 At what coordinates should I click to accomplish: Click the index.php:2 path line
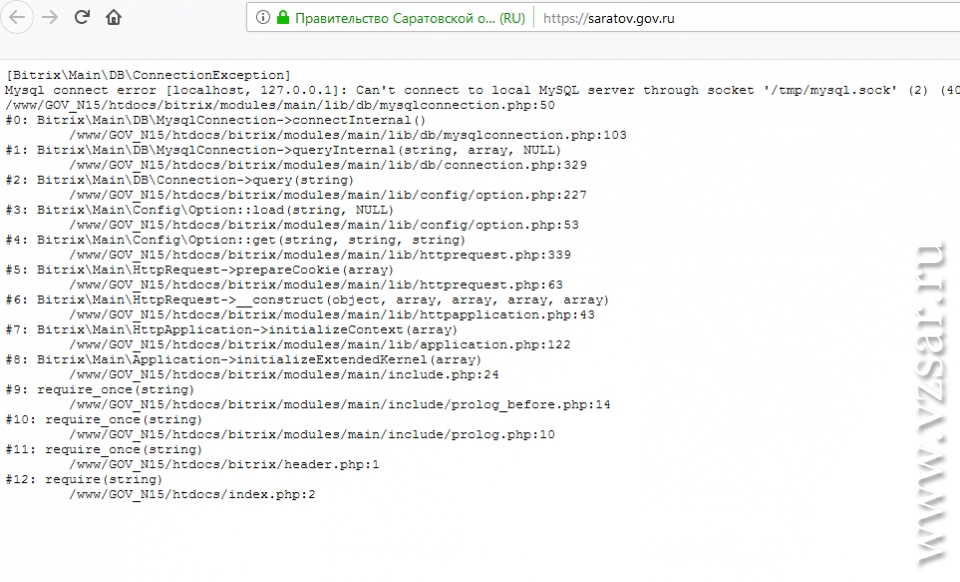[x=192, y=495]
